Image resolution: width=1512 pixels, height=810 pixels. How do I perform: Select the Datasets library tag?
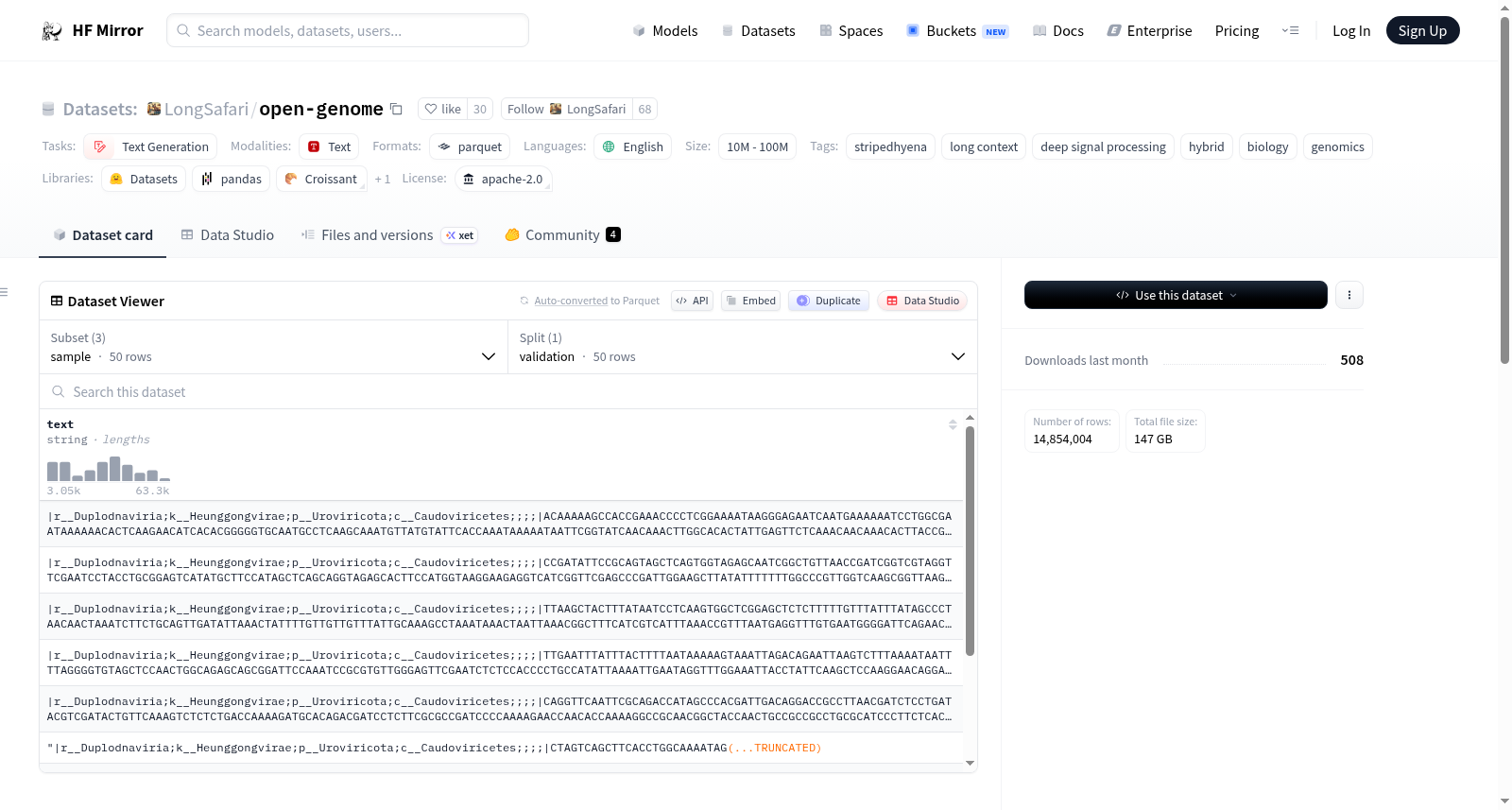pos(144,179)
